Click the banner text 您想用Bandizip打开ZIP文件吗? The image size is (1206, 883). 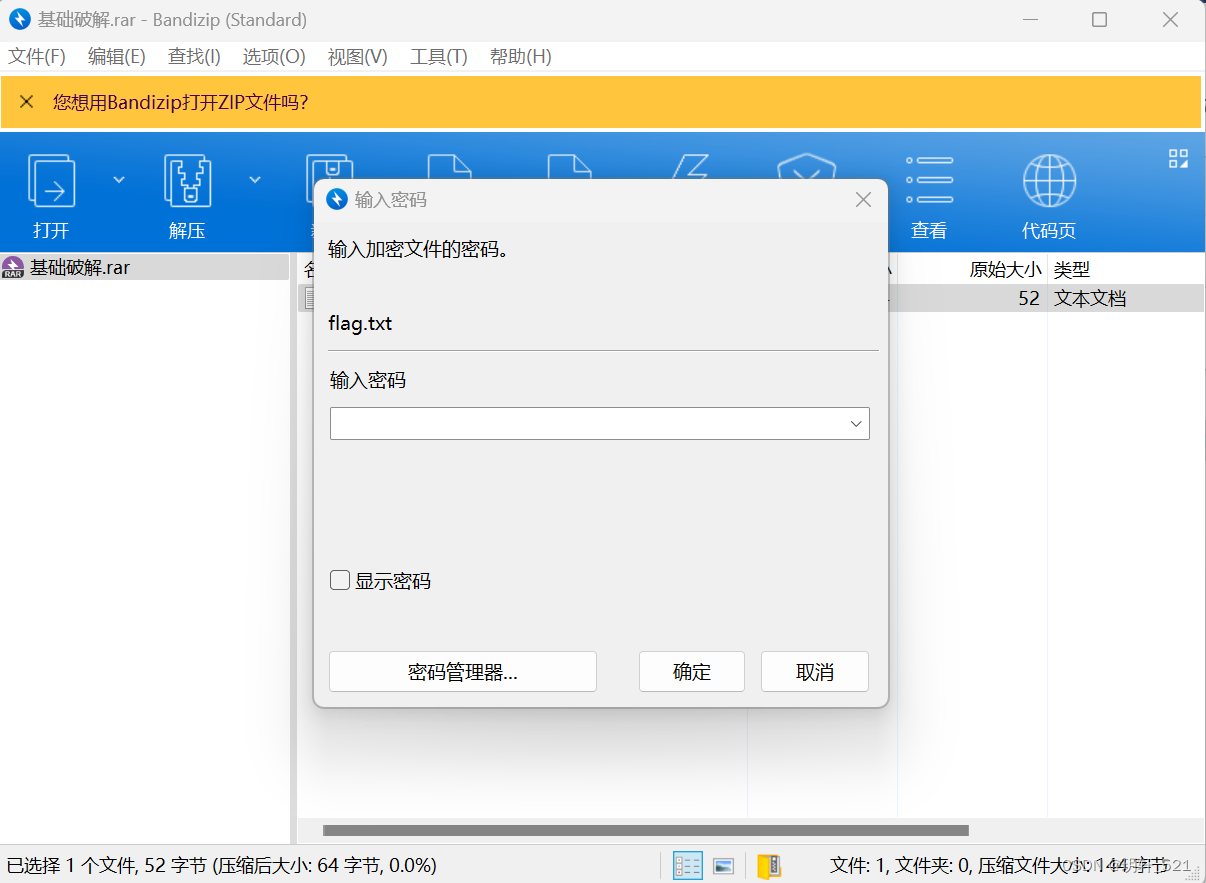[x=180, y=102]
